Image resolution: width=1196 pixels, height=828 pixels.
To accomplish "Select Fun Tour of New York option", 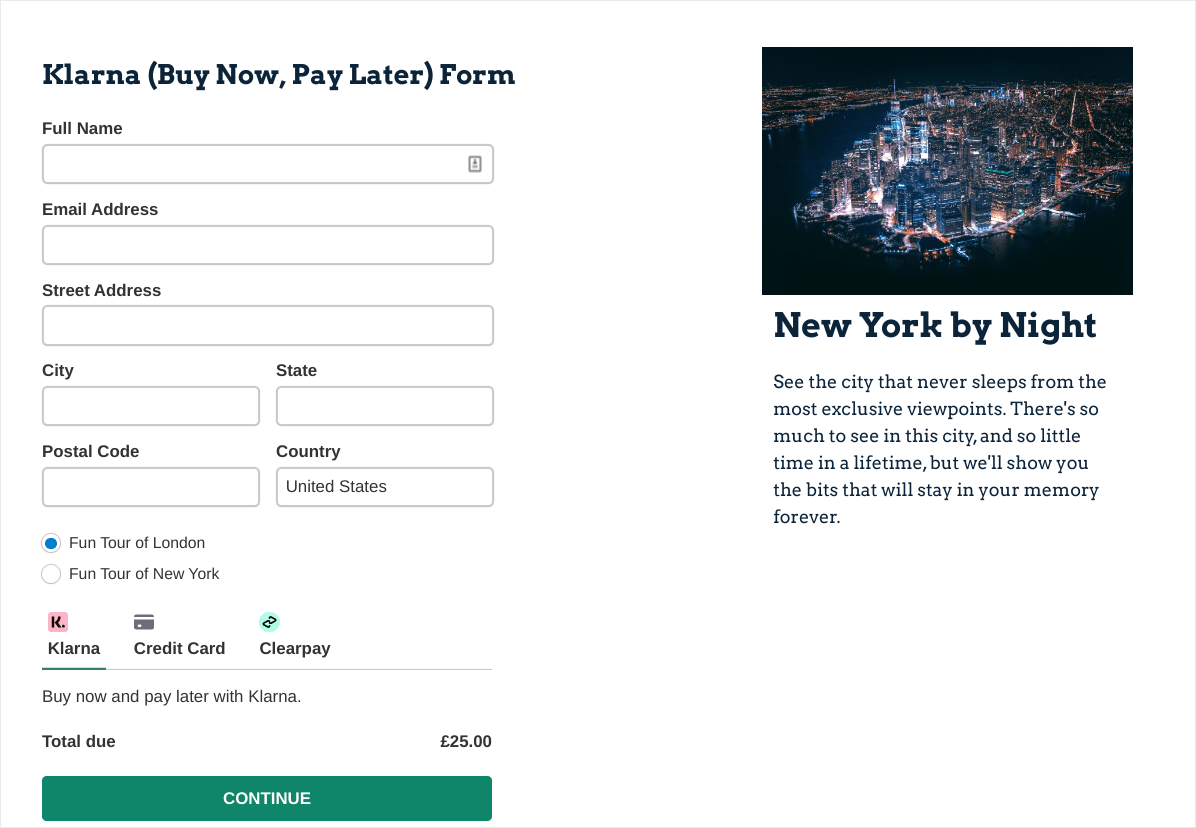I will (x=51, y=574).
